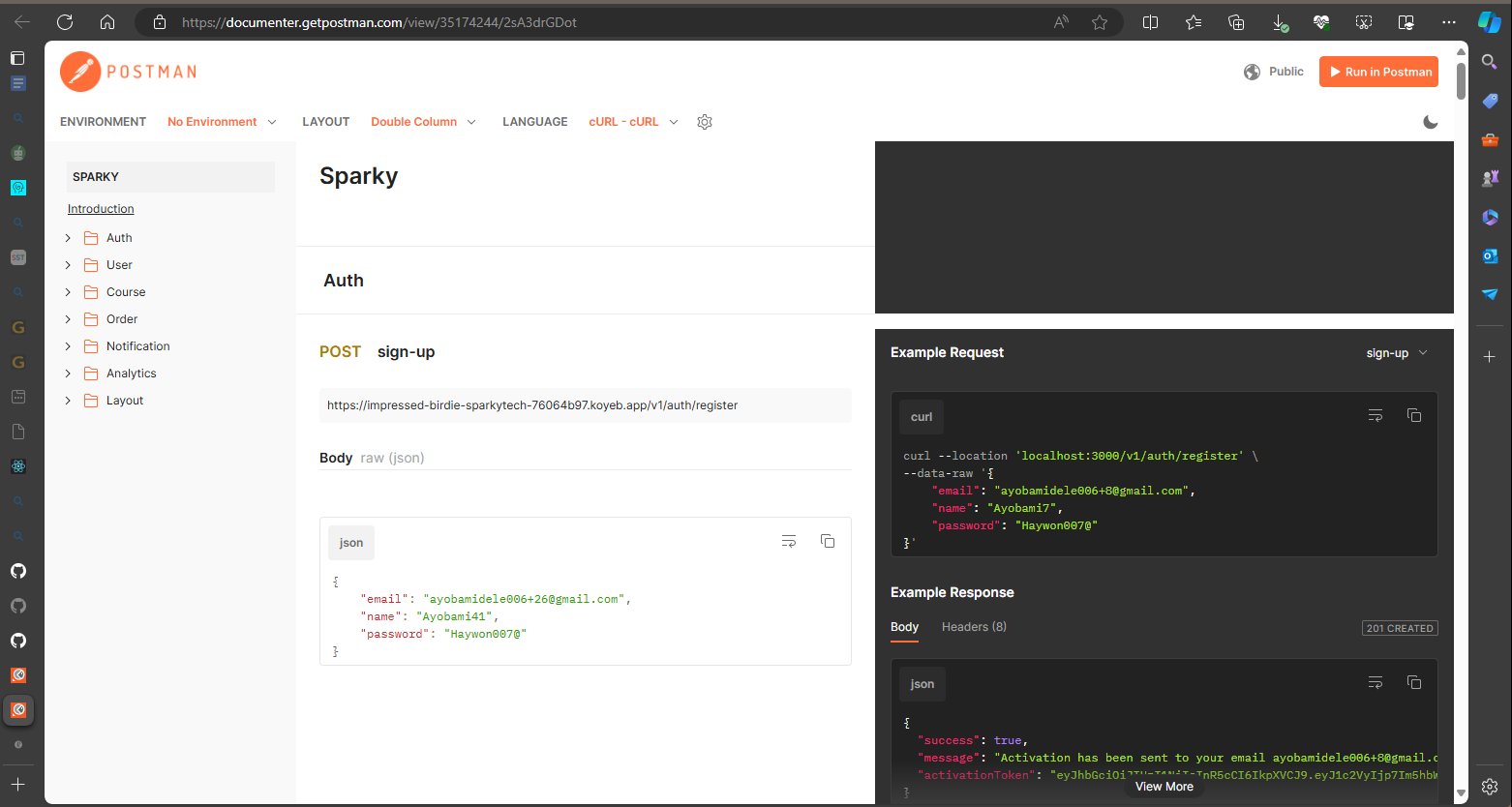Expand the Analytics folder chevron
This screenshot has width=1512, height=807.
click(x=68, y=374)
